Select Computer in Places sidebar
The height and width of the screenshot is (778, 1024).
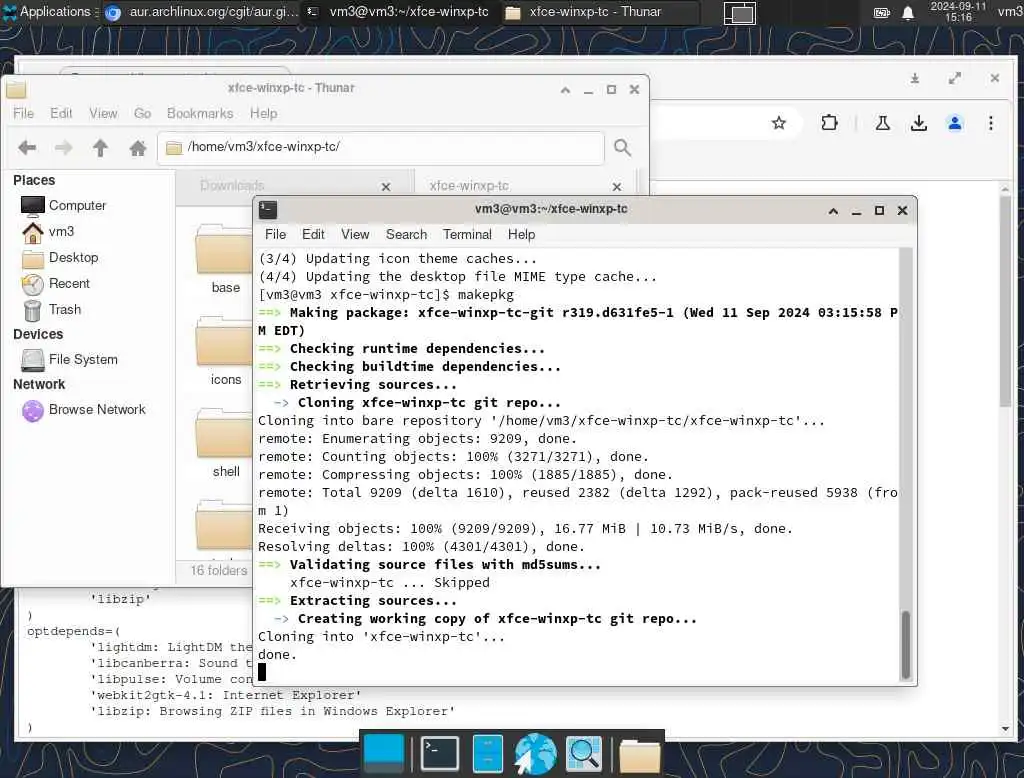pyautogui.click(x=63, y=205)
